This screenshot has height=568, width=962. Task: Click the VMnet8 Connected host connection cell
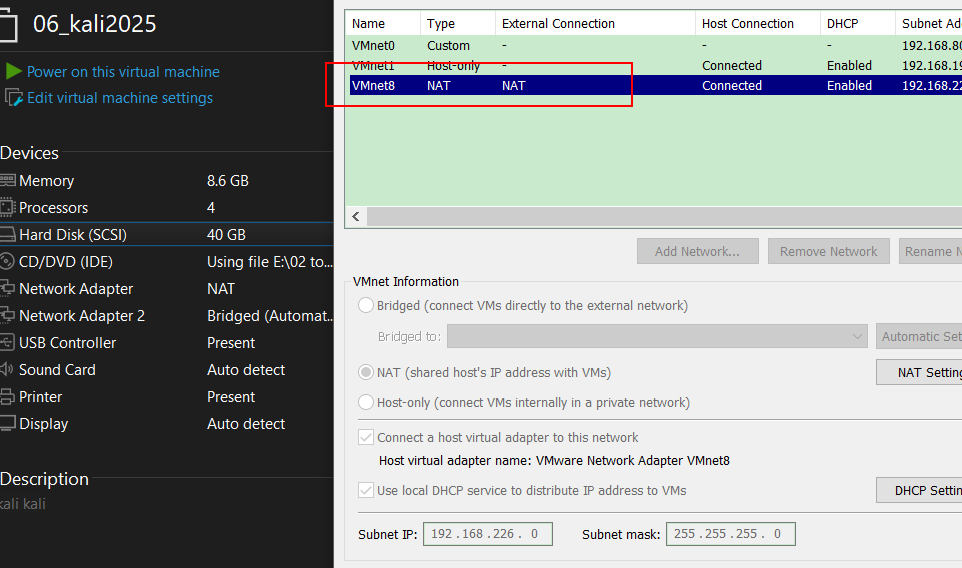(732, 85)
